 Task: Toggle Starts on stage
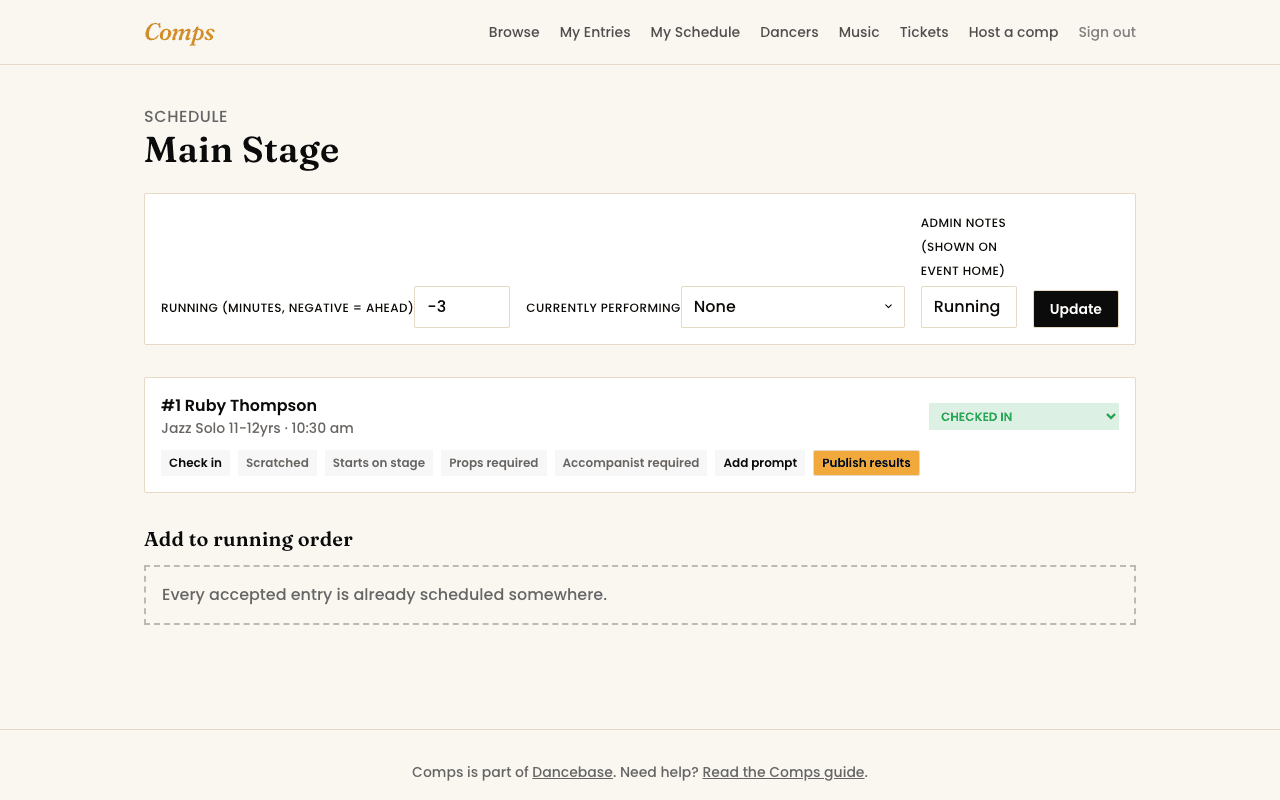pos(379,463)
